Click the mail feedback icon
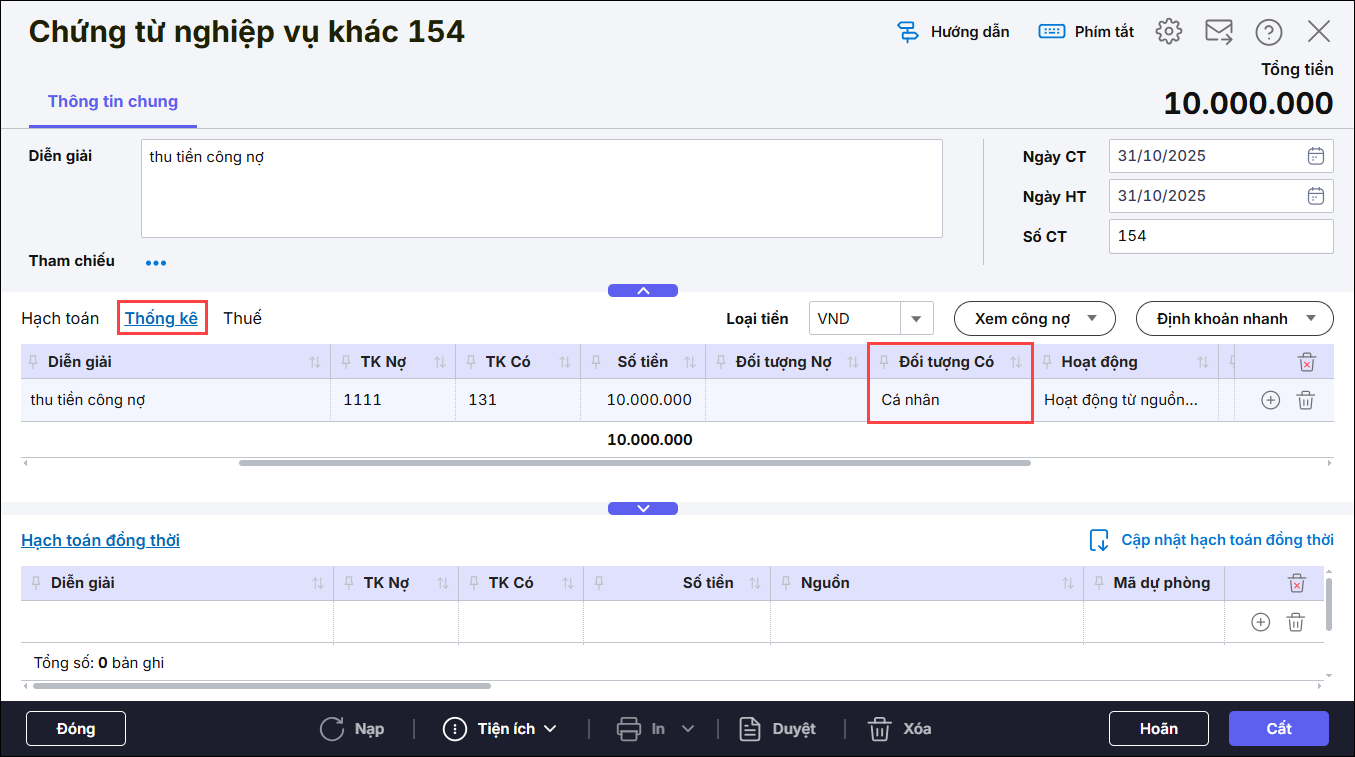The height and width of the screenshot is (757, 1355). (1218, 32)
